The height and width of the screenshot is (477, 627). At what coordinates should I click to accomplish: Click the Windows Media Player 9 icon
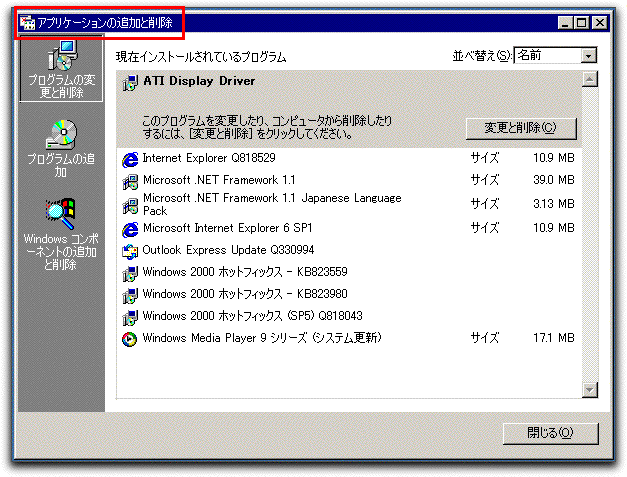[x=130, y=339]
